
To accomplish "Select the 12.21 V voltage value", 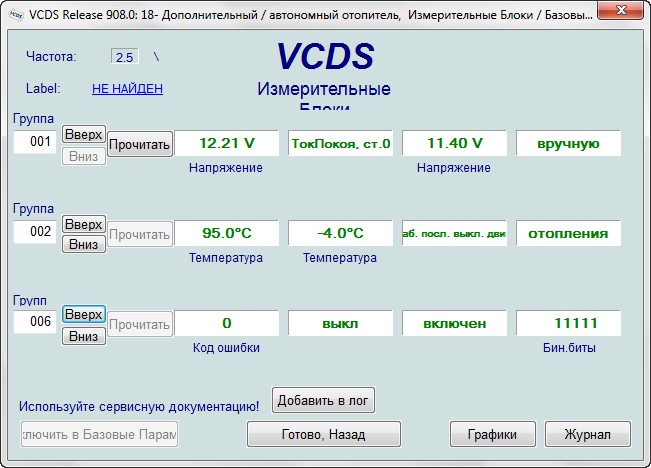I will coord(227,143).
